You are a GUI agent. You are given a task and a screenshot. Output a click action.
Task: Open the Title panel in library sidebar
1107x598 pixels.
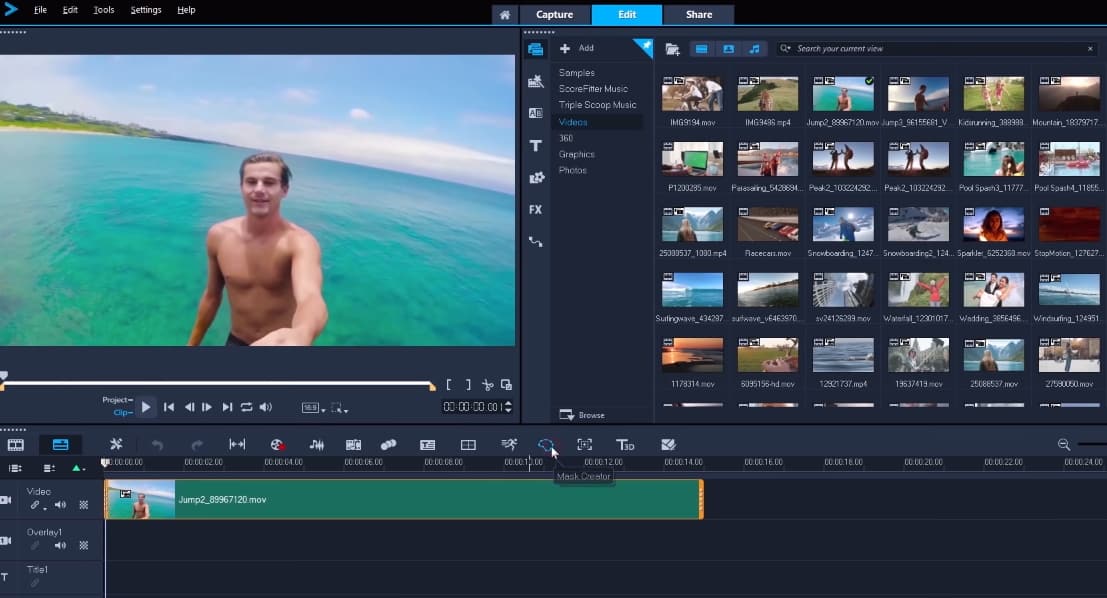click(536, 146)
